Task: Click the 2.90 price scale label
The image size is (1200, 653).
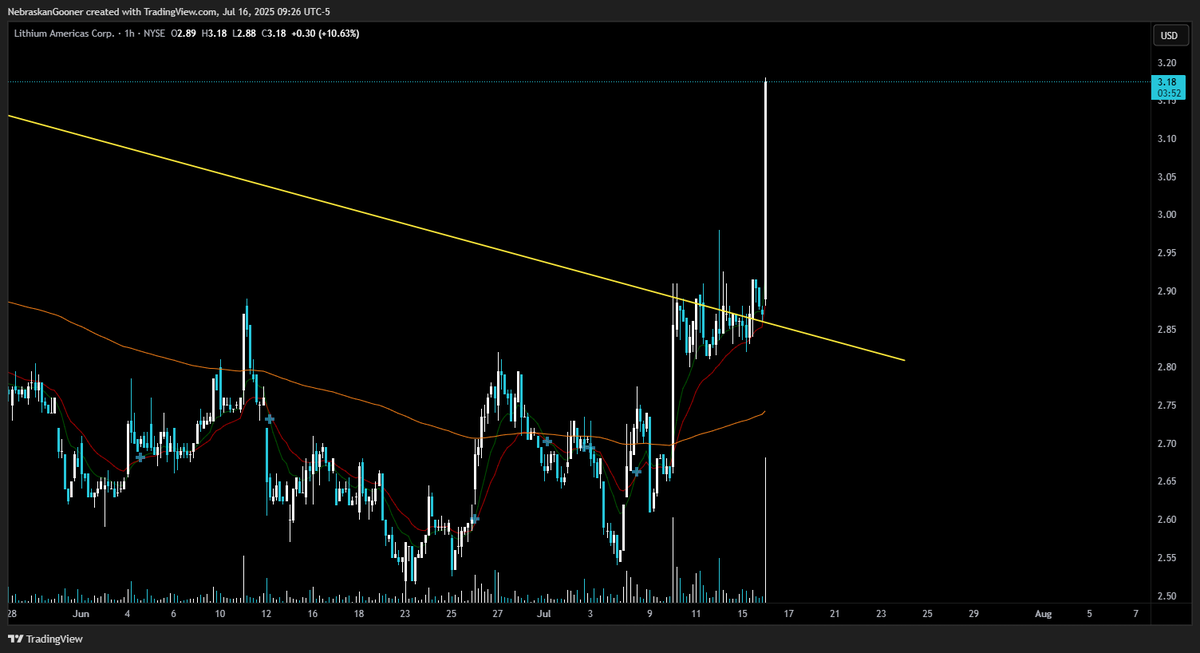Action: (x=1166, y=291)
